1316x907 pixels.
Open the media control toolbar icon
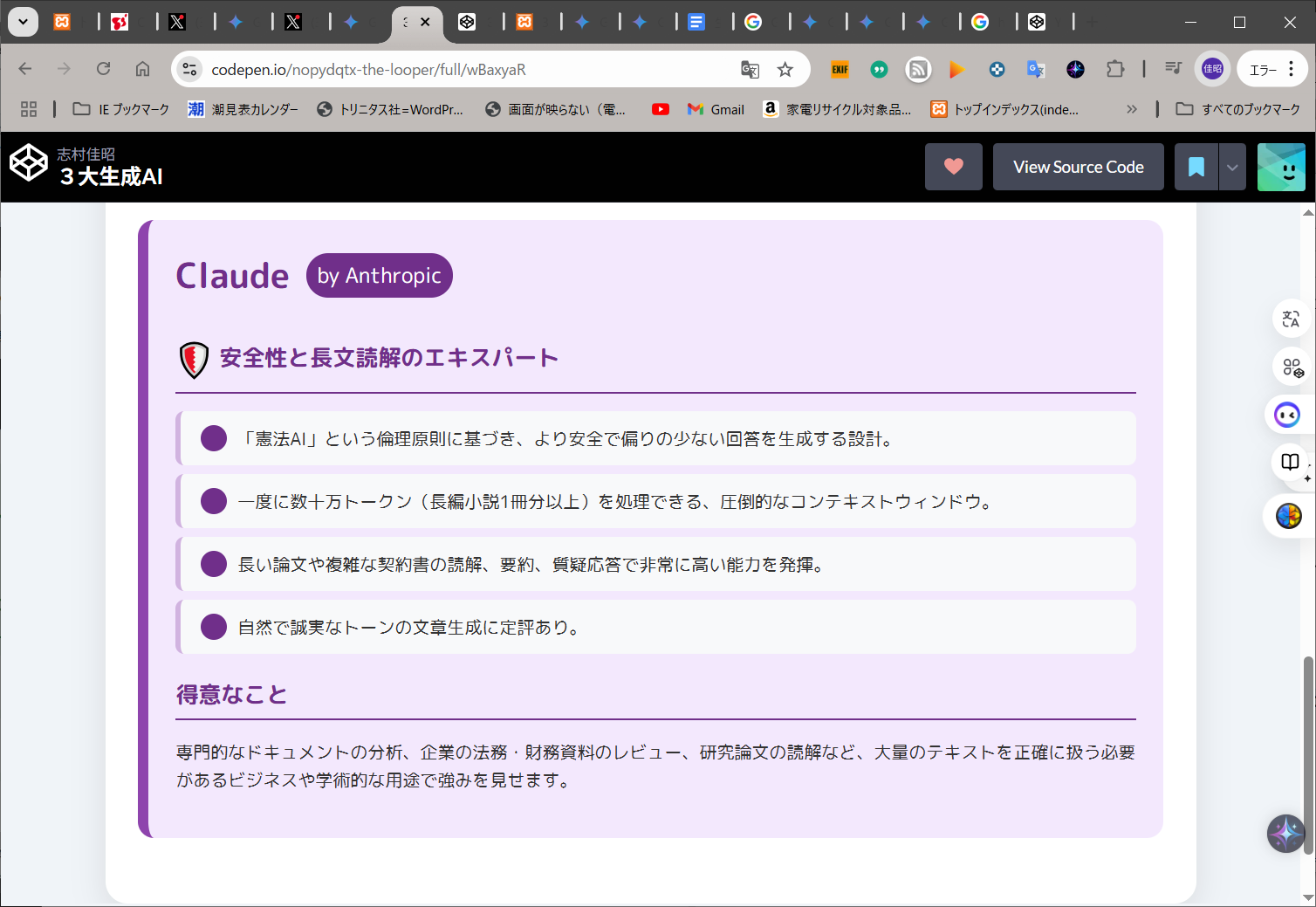1174,69
